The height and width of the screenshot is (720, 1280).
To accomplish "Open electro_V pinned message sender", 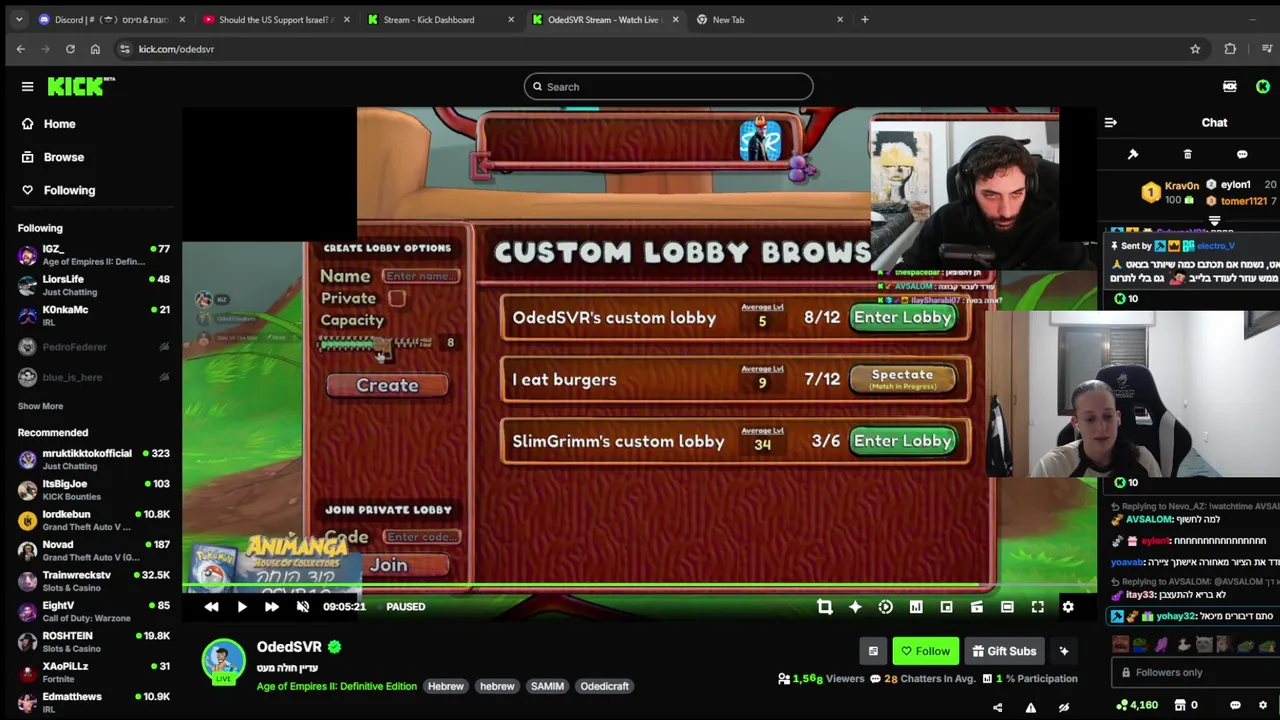I will pyautogui.click(x=1215, y=246).
